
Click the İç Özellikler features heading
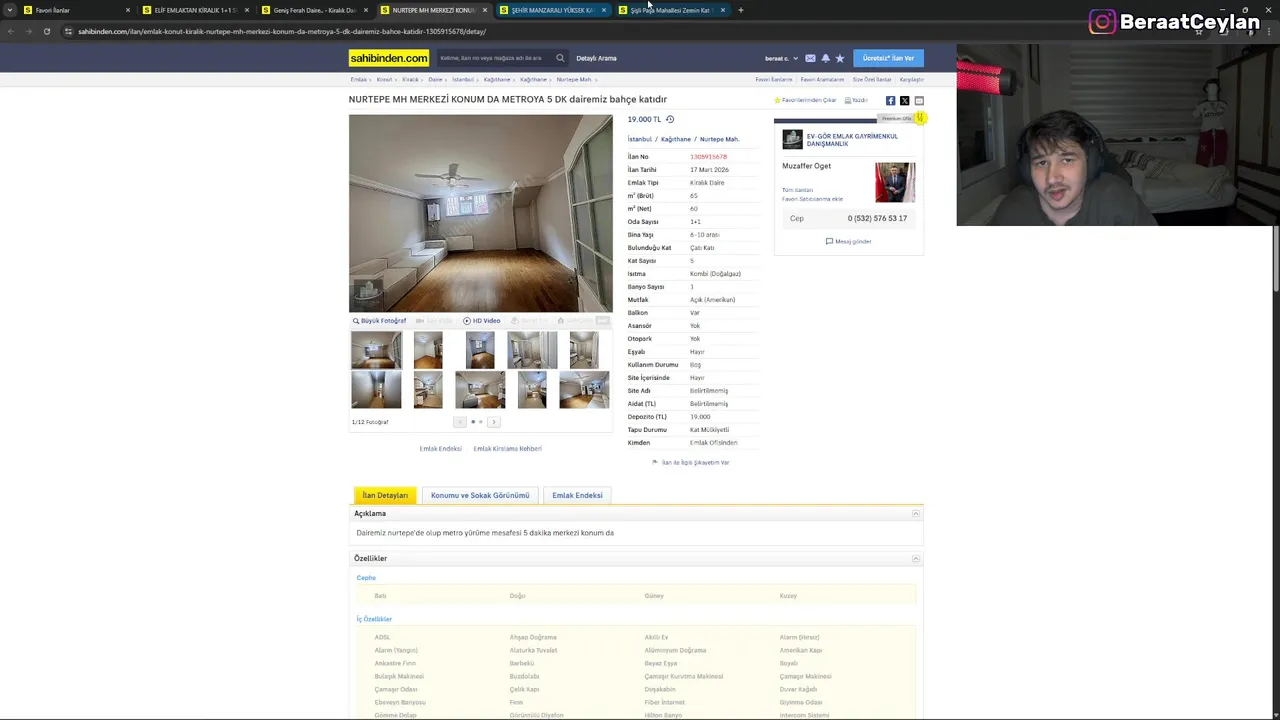coord(374,619)
